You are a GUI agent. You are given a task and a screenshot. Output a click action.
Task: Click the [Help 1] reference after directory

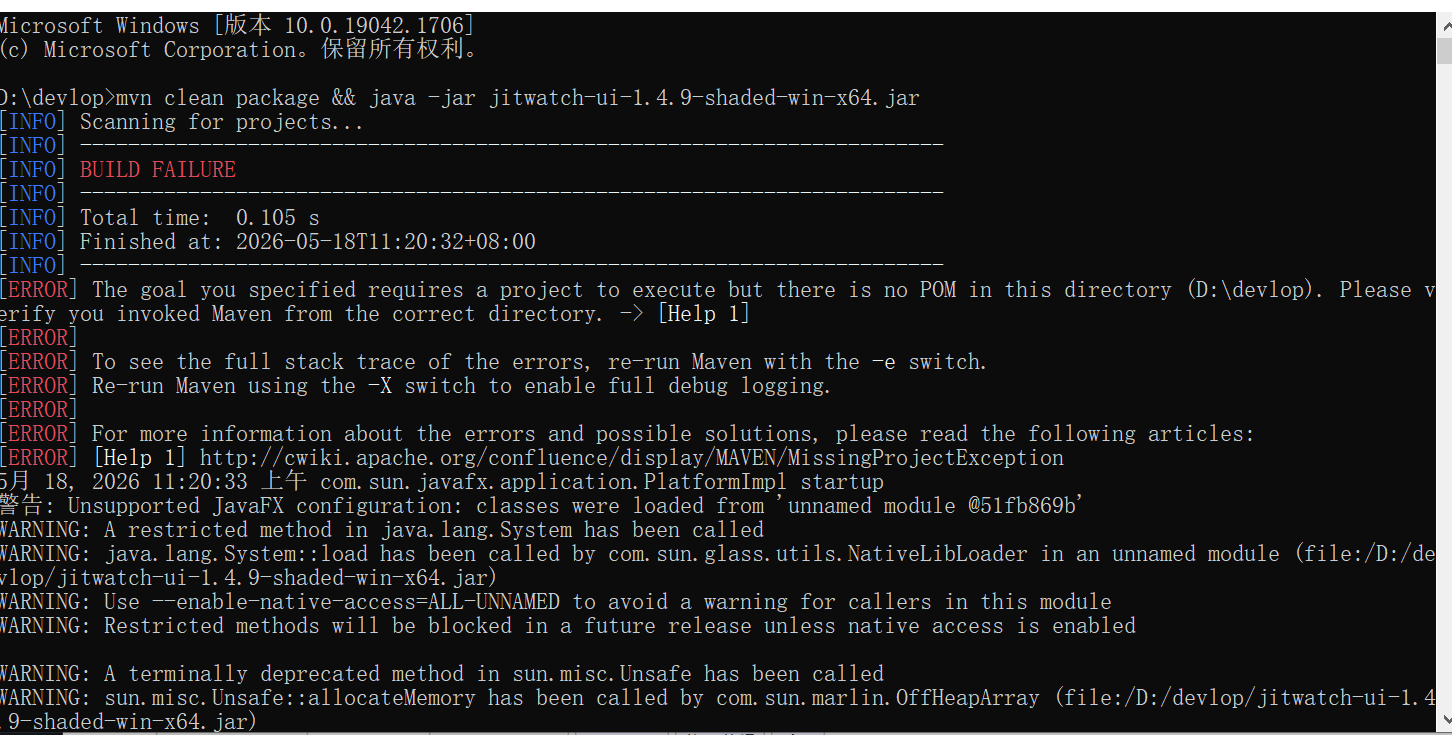(x=703, y=314)
